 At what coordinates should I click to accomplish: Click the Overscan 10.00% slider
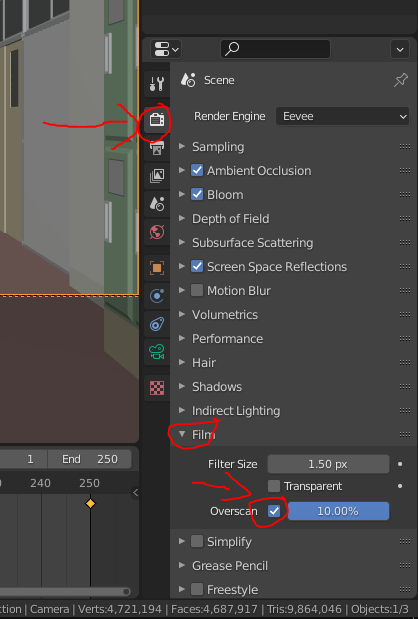pyautogui.click(x=338, y=511)
